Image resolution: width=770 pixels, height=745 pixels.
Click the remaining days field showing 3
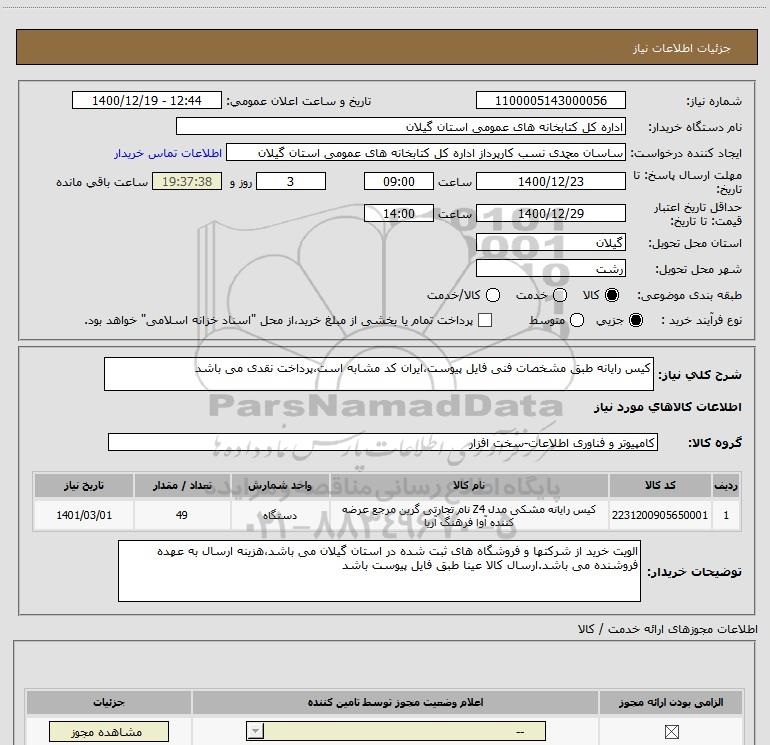pyautogui.click(x=291, y=181)
